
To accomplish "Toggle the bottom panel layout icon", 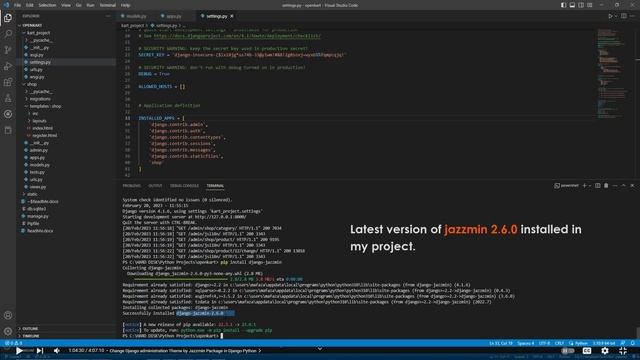I will pyautogui.click(x=572, y=5).
